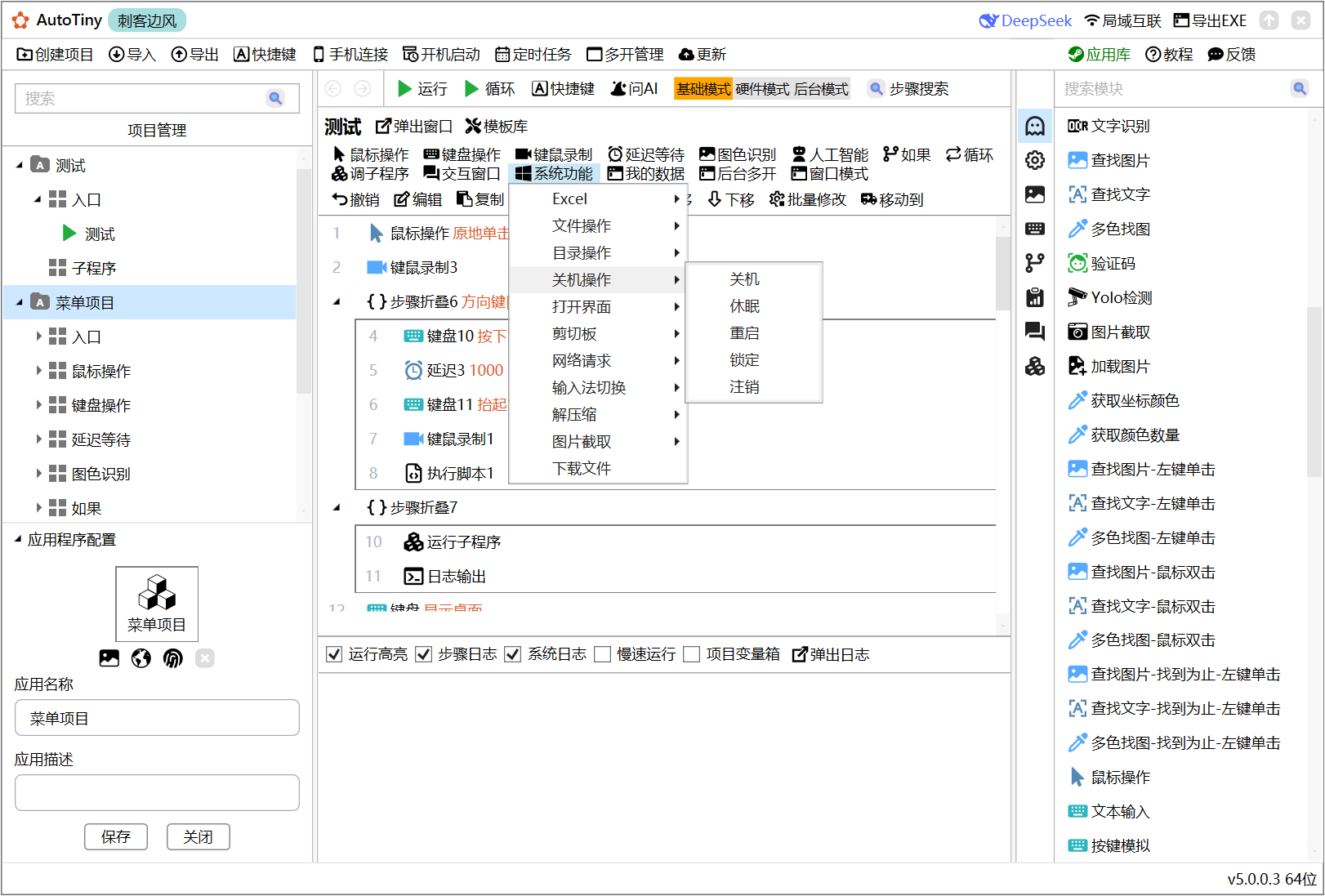Switch to 后台模式
This screenshot has height=896, width=1325.
tap(820, 89)
